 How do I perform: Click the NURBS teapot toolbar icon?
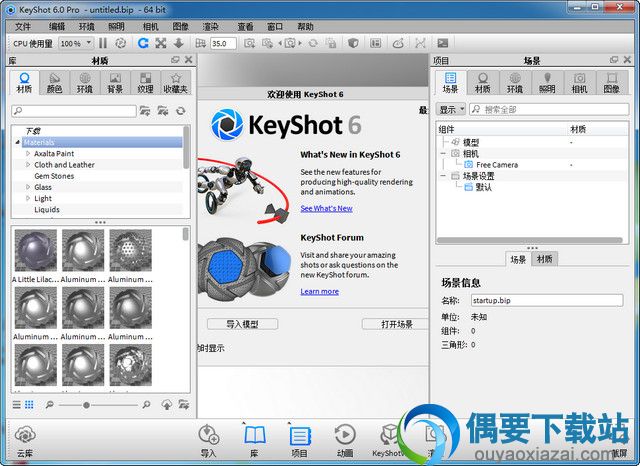(398, 43)
